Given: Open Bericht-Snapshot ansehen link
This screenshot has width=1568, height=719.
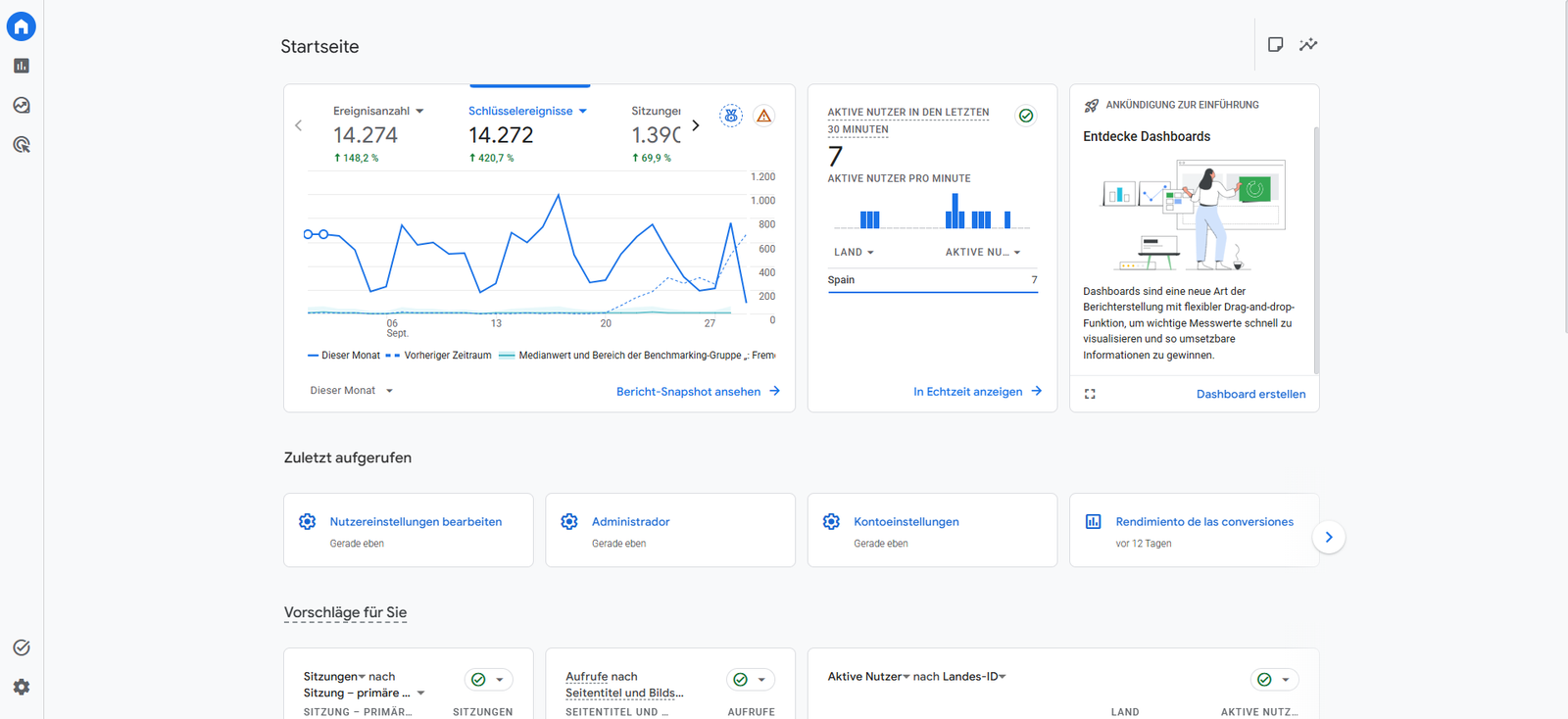Looking at the screenshot, I should pyautogui.click(x=698, y=391).
